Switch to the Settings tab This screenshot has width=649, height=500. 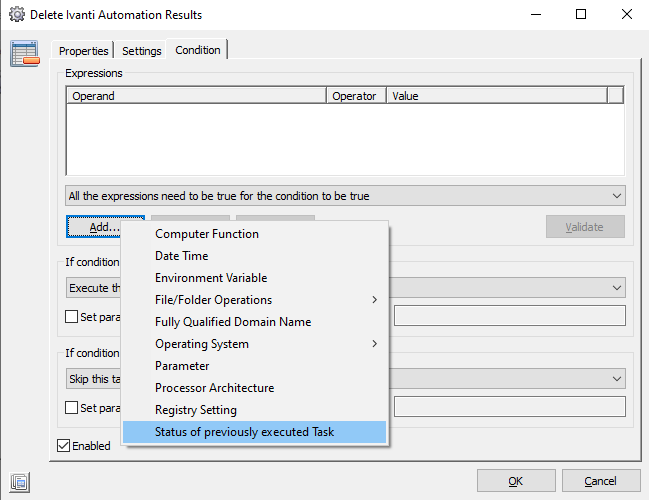click(142, 51)
